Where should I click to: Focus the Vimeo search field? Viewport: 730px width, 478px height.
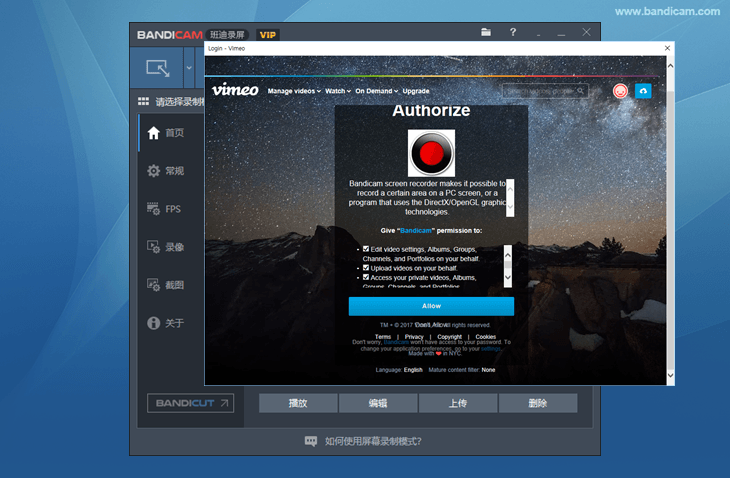coord(545,91)
